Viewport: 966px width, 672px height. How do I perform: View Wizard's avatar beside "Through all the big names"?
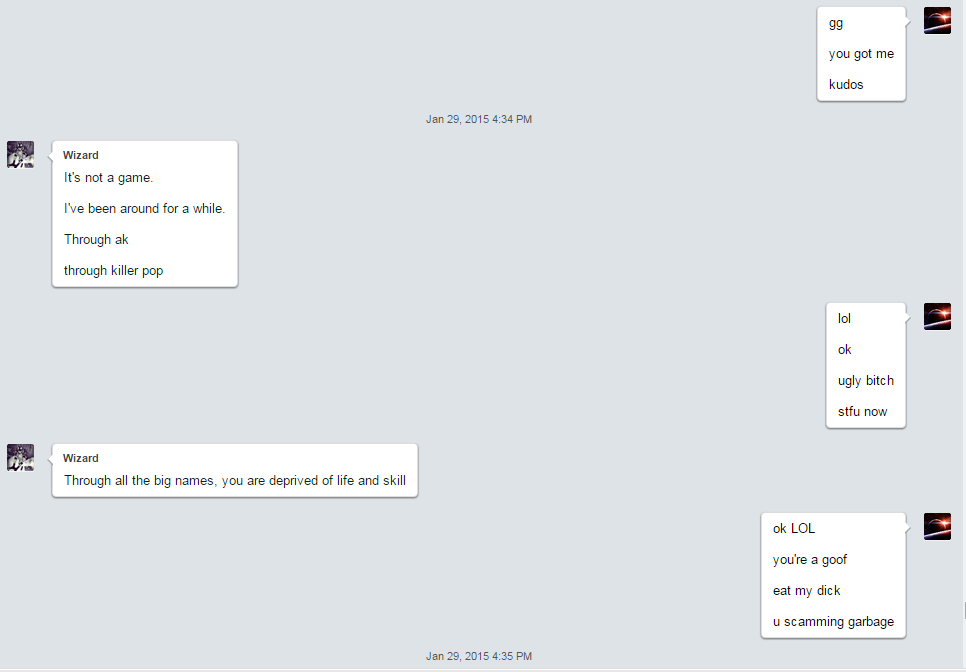tap(20, 457)
